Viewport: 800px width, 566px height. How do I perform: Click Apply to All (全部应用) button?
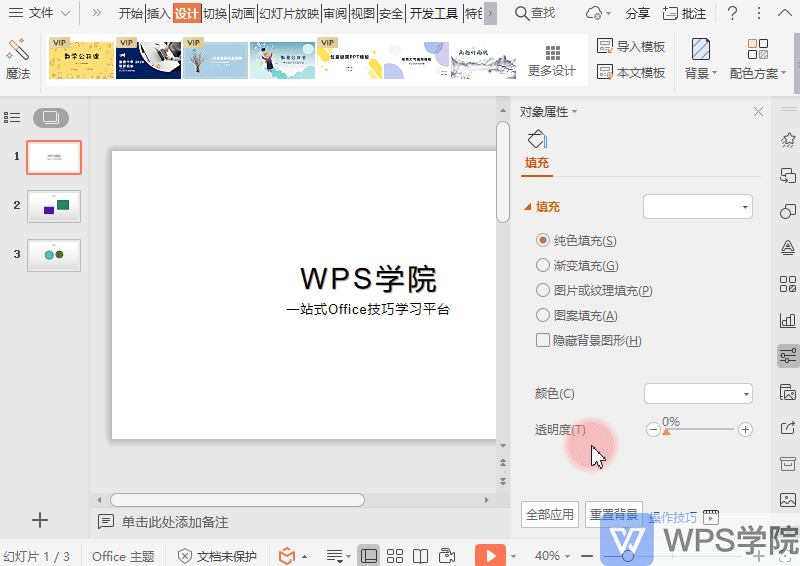[x=549, y=514]
